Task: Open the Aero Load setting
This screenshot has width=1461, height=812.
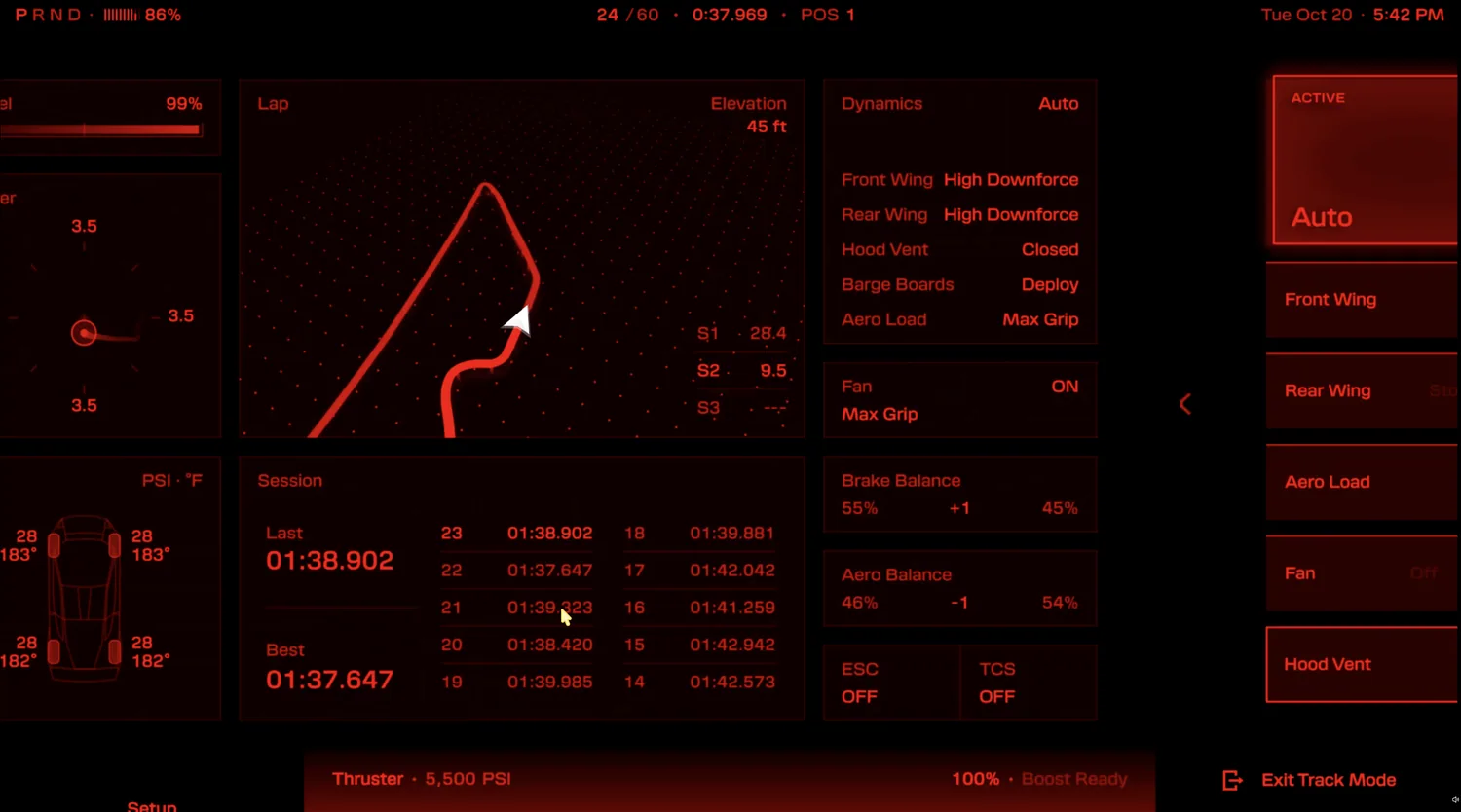Action: click(x=1362, y=482)
